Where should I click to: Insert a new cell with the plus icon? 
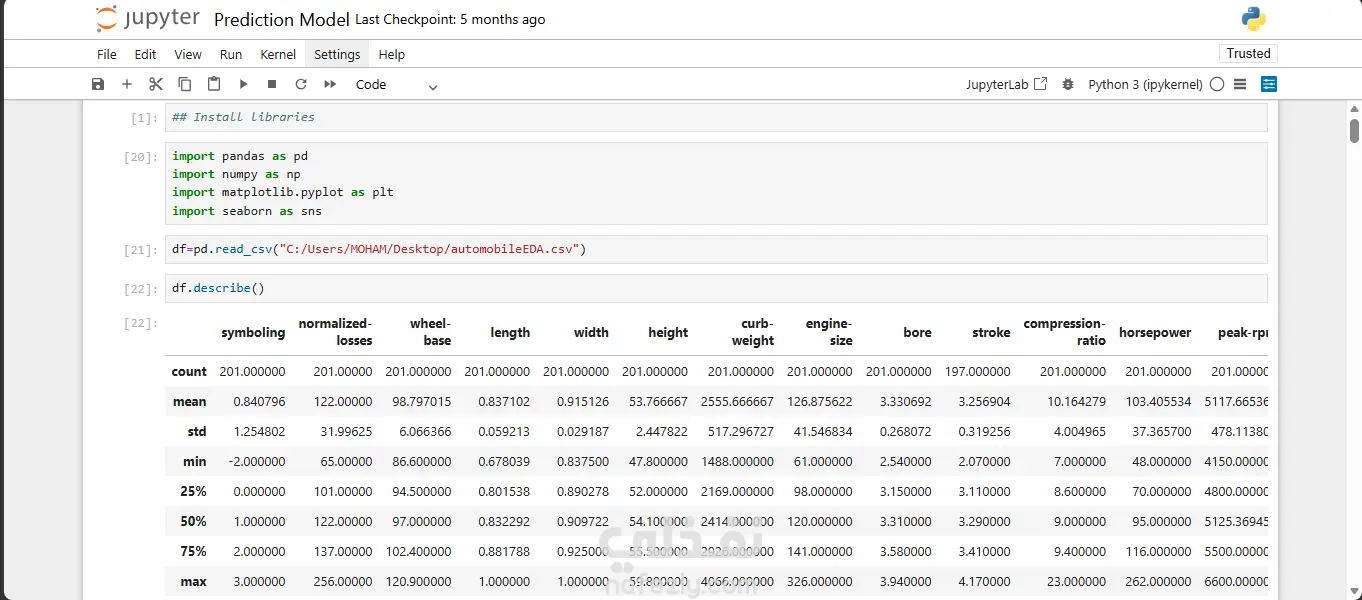[127, 85]
